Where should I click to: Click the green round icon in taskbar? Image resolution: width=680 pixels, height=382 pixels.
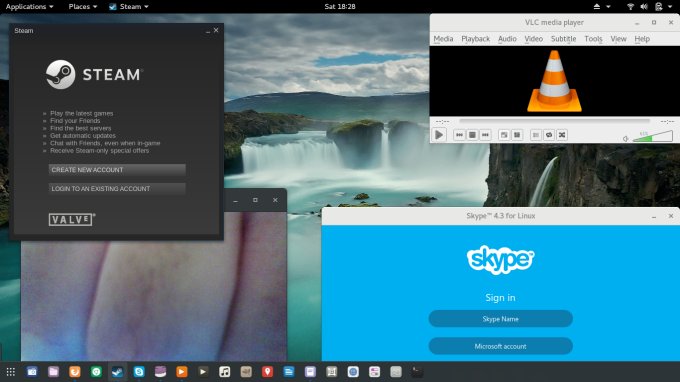pos(96,372)
